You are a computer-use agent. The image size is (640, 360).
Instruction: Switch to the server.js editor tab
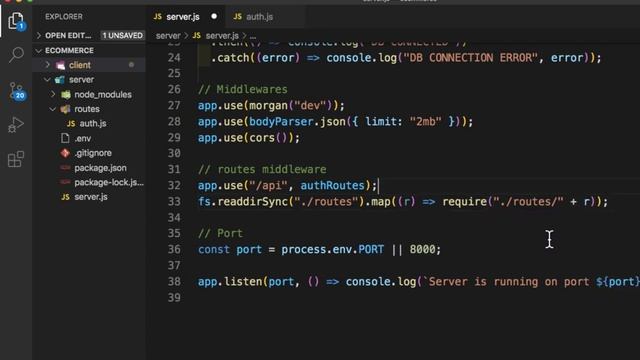[x=182, y=17]
